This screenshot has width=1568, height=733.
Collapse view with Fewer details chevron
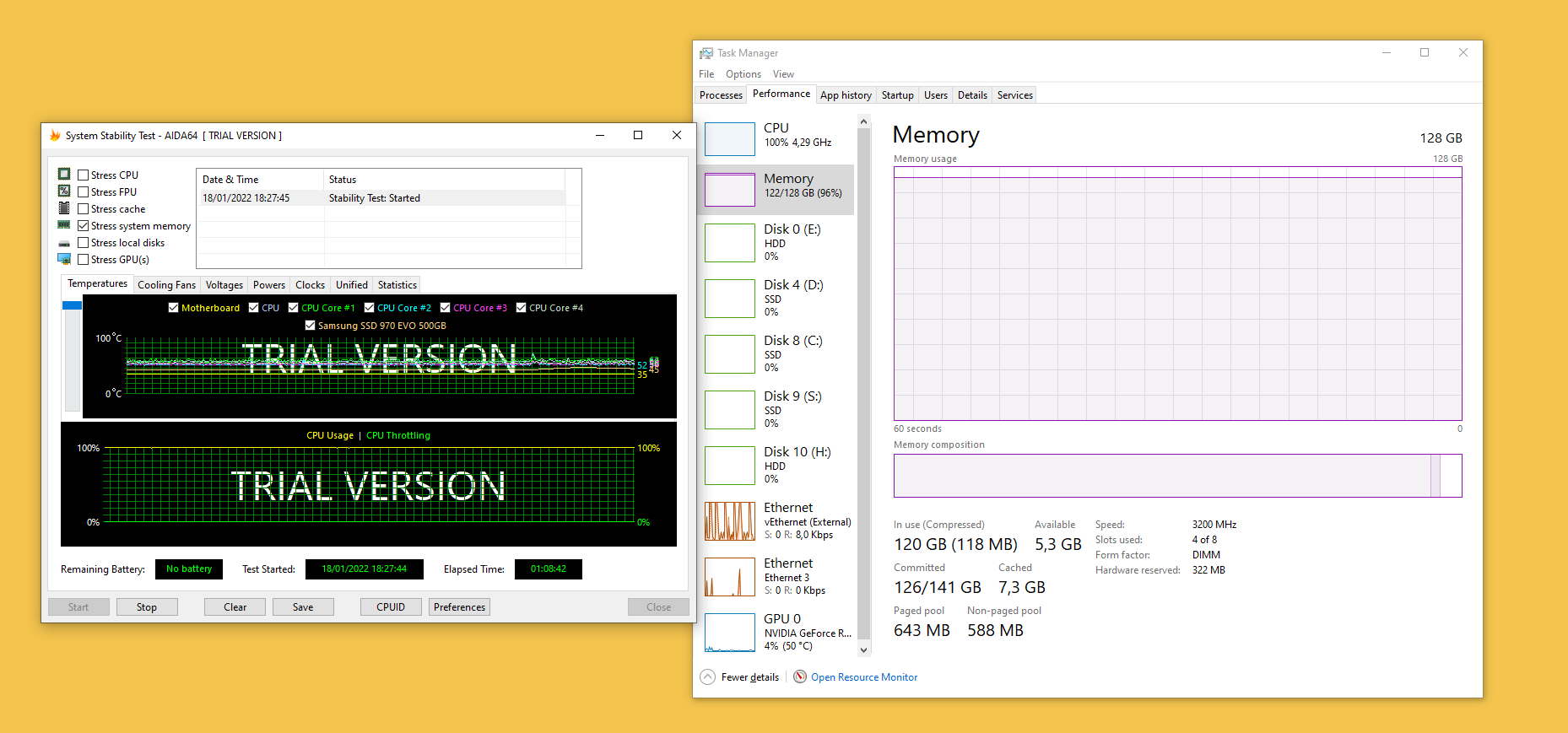tap(707, 677)
